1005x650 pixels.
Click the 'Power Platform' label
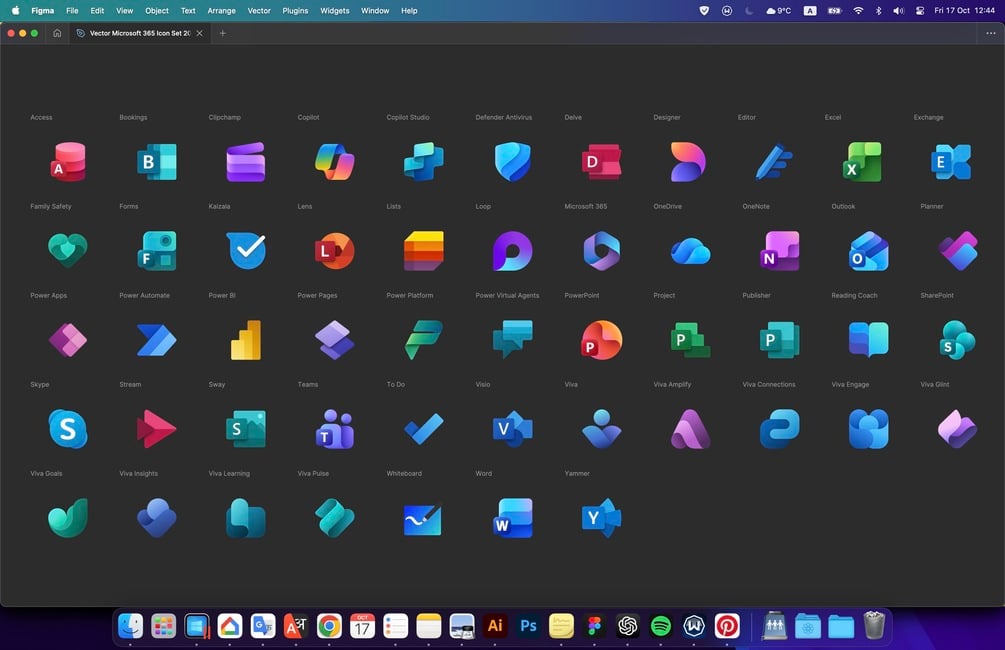point(410,296)
